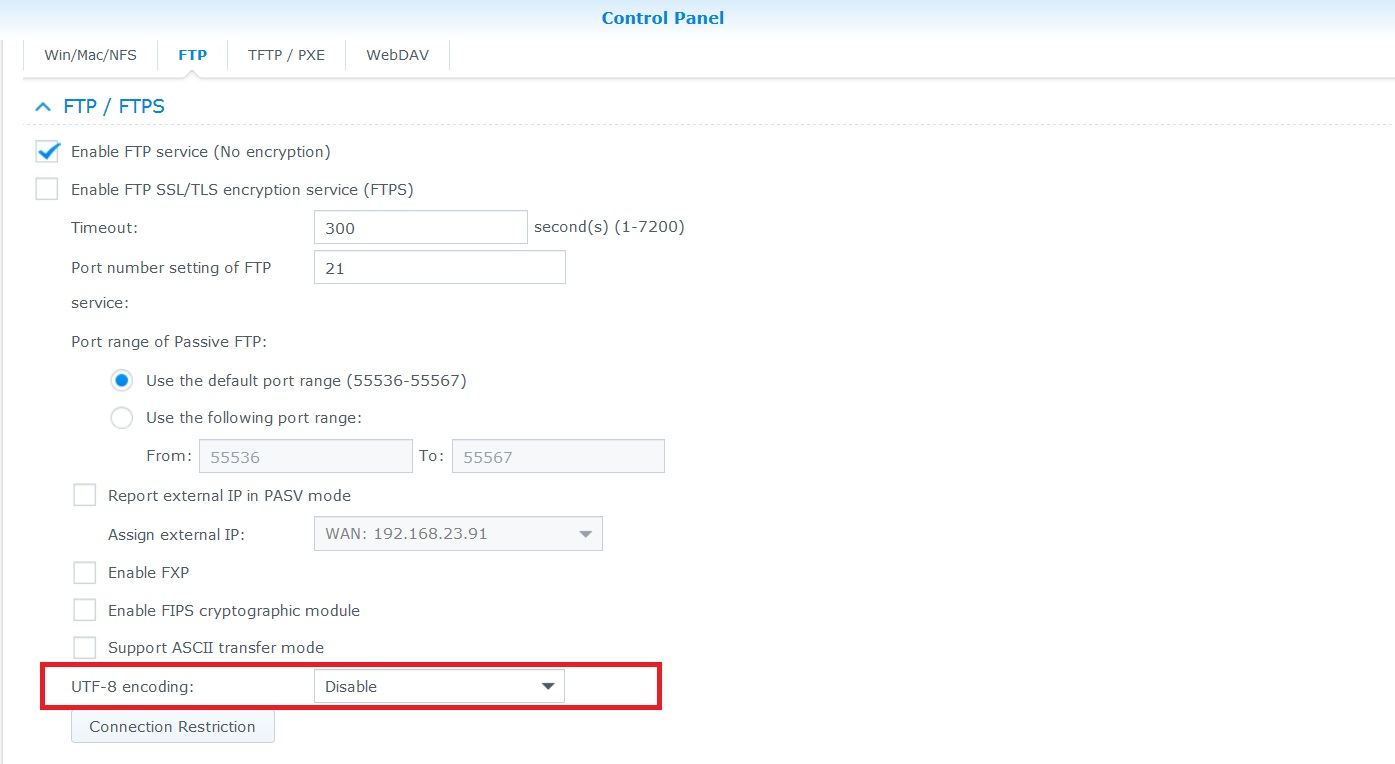Click the Control Panel title
The image size is (1395, 764).
pos(662,17)
